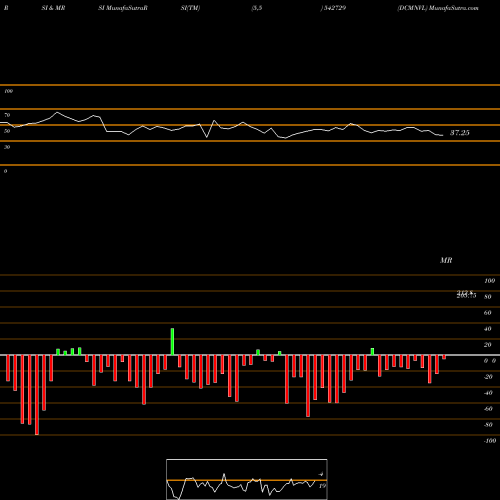
Task: Click the -100 label on MR axis
Action: [x=490, y=441]
